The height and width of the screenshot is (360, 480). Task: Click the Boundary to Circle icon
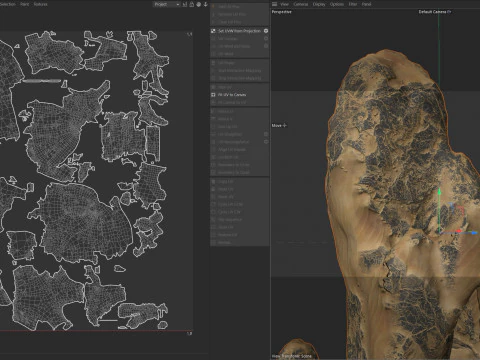[x=213, y=165]
